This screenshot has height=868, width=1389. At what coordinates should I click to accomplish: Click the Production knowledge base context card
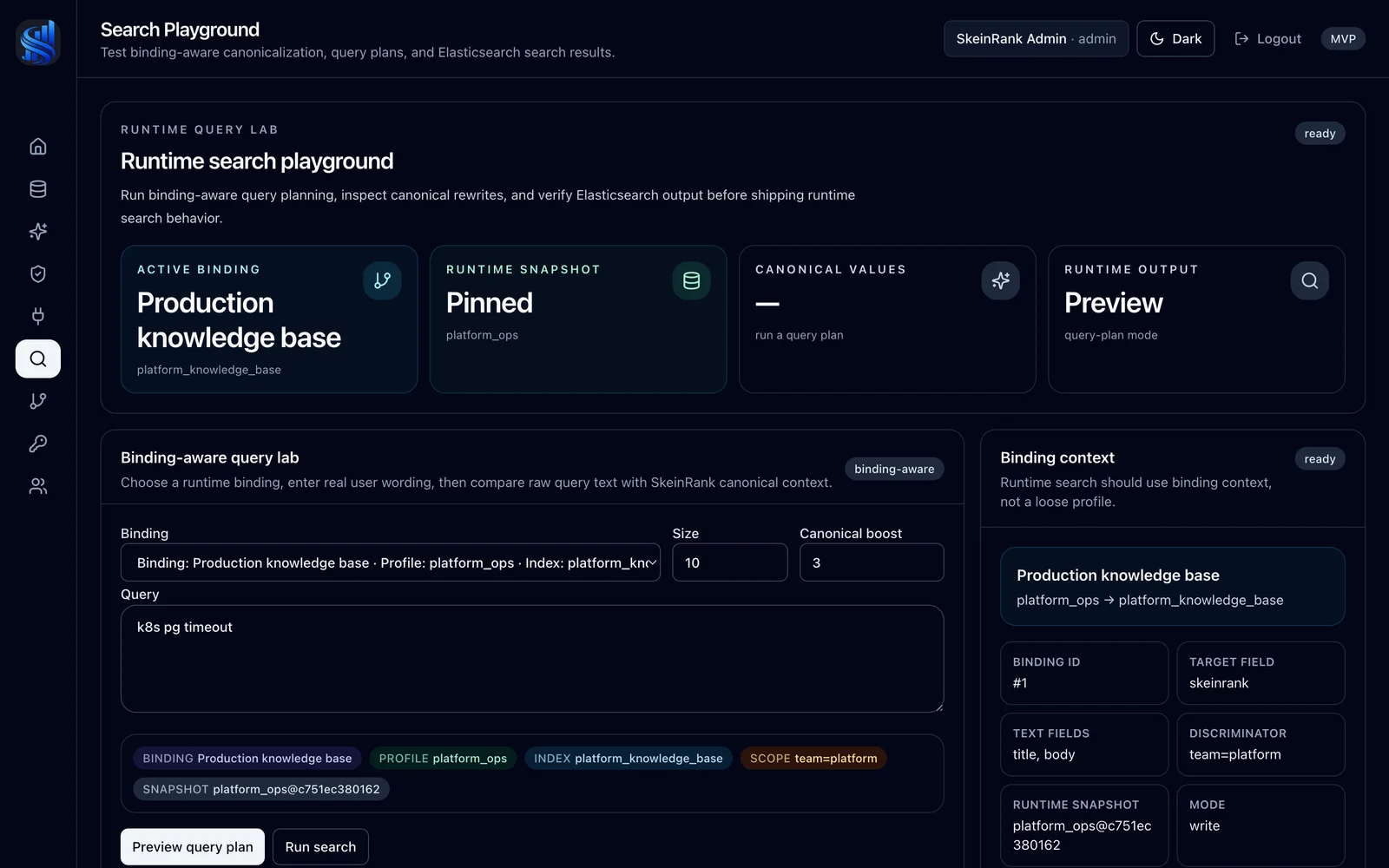pos(1172,587)
